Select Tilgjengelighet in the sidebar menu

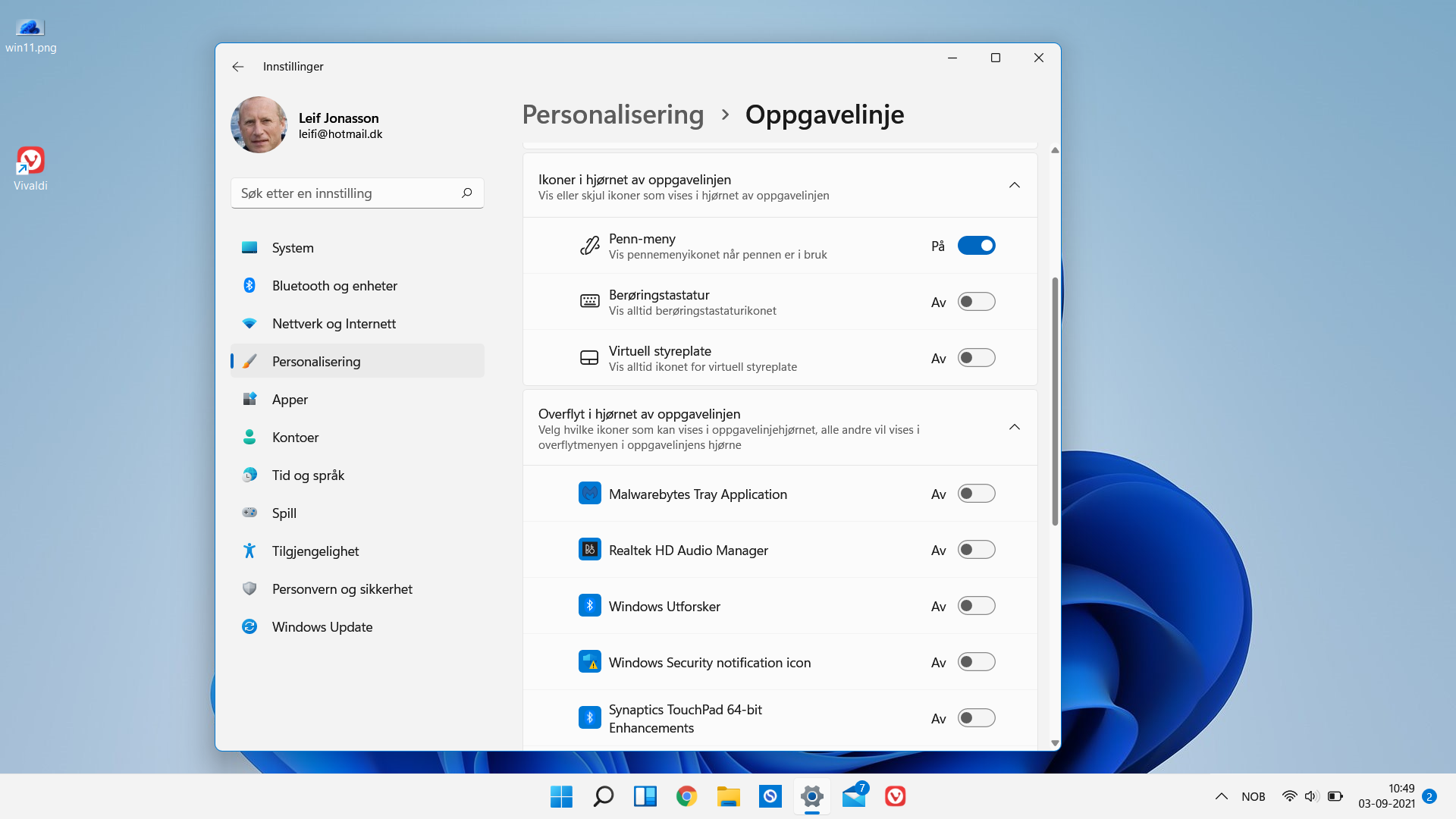[315, 551]
